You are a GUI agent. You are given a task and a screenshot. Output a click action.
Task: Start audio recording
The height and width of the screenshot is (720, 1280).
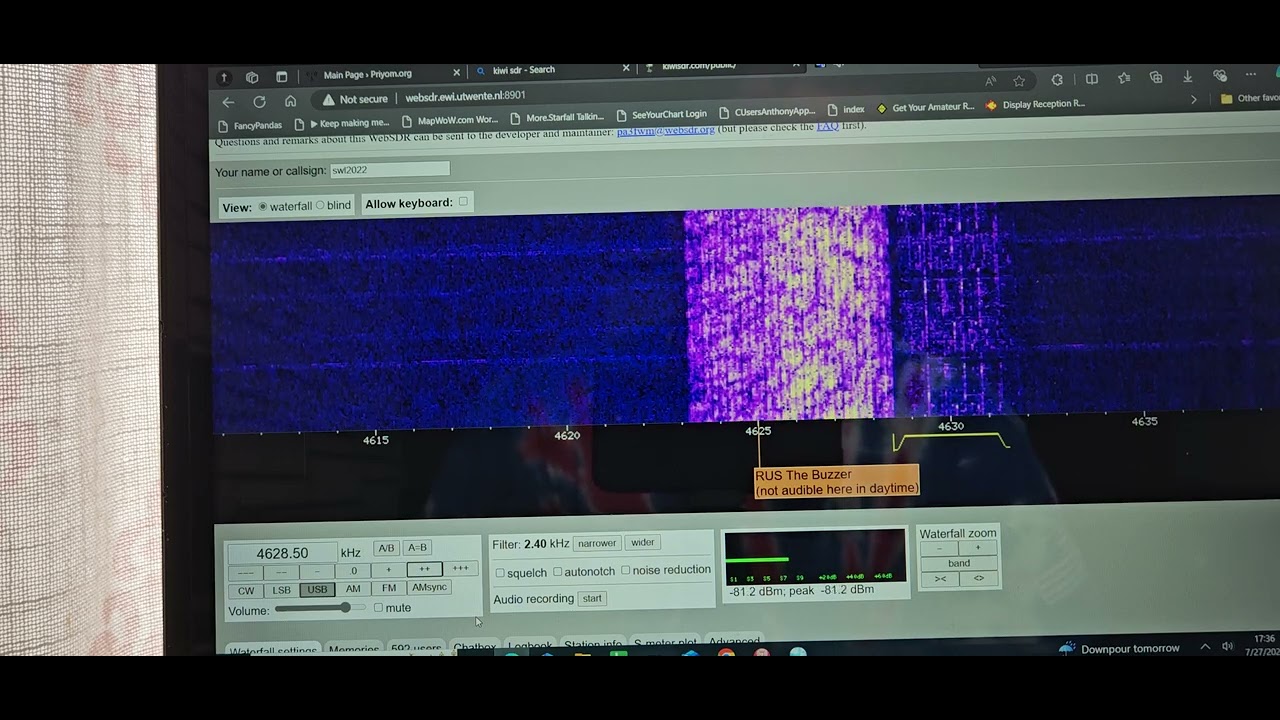592,598
